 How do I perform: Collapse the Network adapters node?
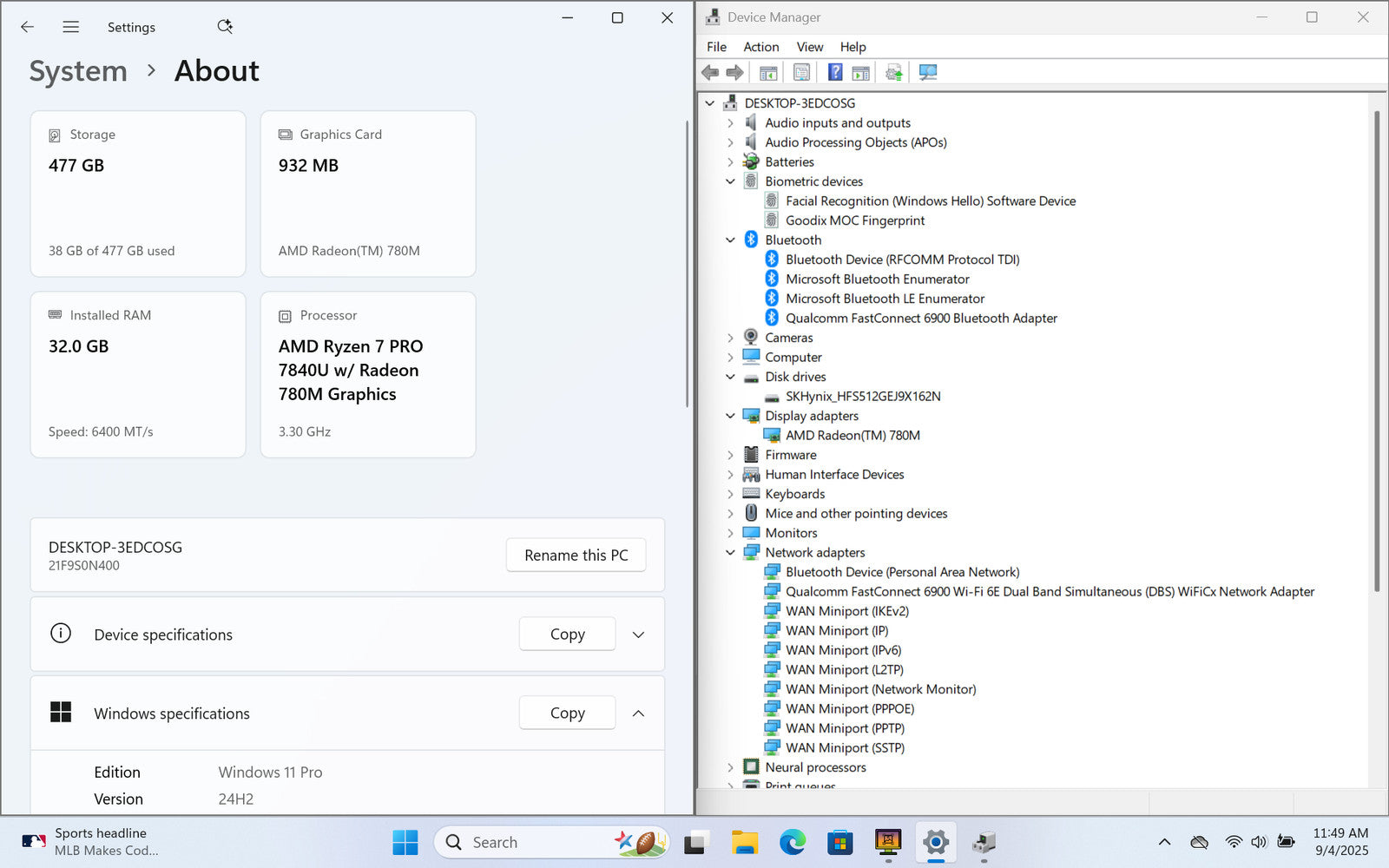pos(730,553)
